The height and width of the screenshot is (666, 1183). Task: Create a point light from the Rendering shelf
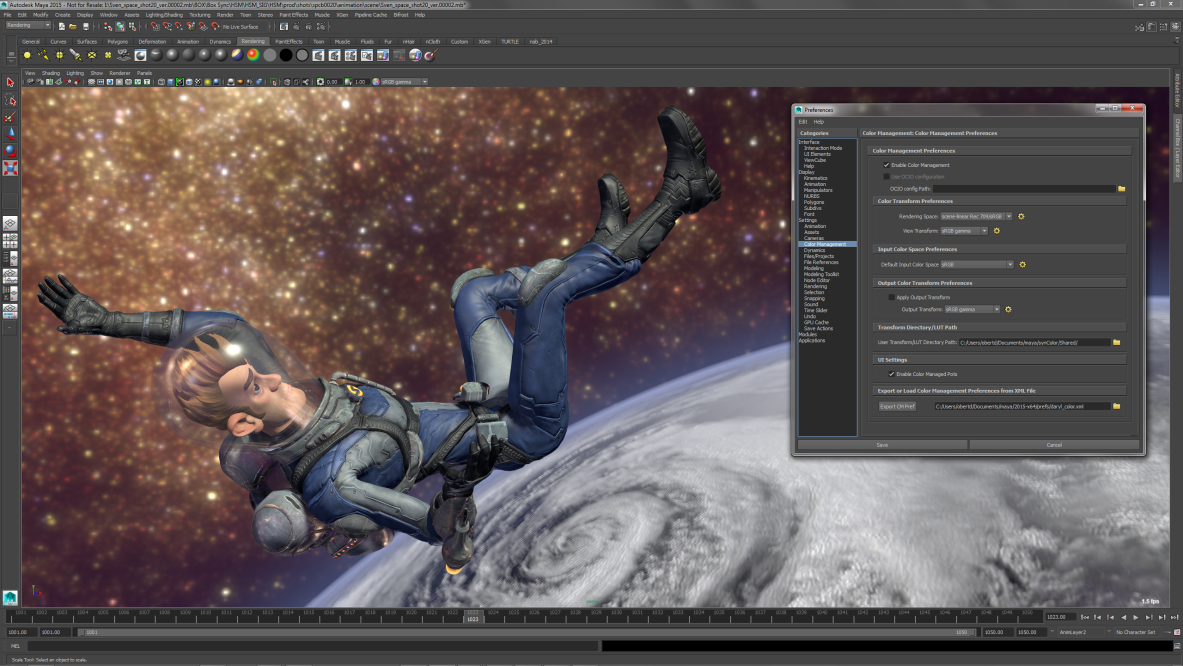60,56
